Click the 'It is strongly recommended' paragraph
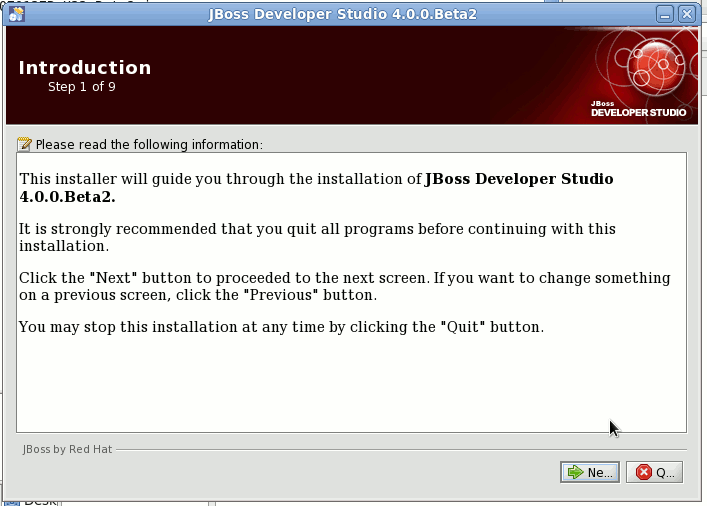The width and height of the screenshot is (707, 506). (317, 237)
